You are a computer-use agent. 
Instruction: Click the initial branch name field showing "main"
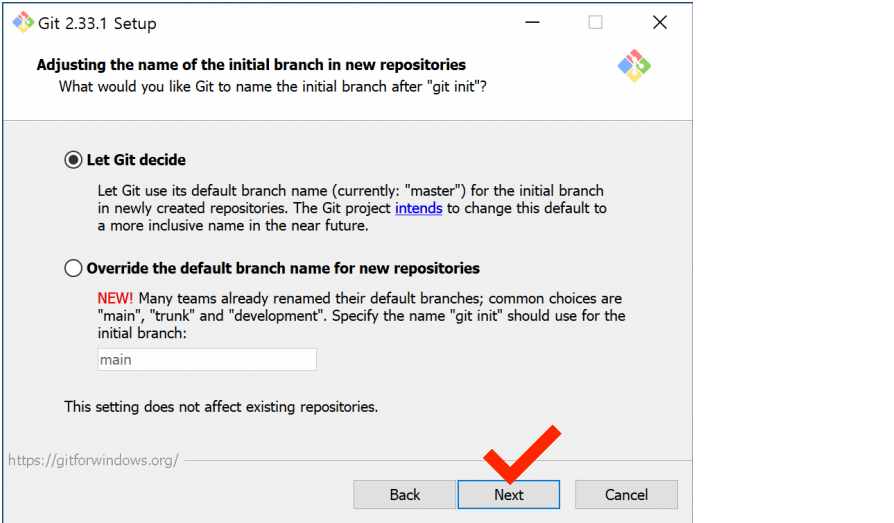point(207,360)
